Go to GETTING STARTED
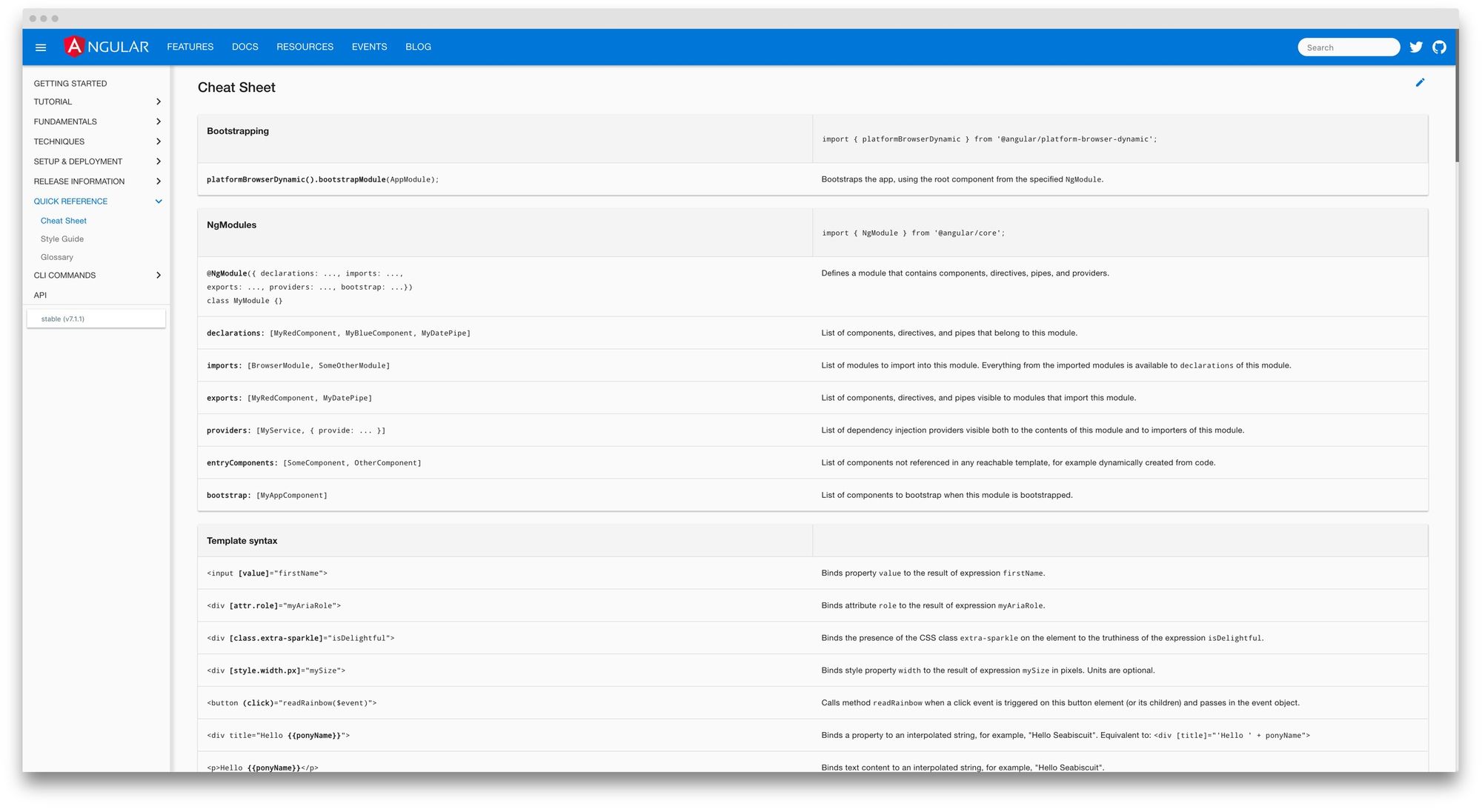Screen dimensions: 1482x812 pos(70,83)
